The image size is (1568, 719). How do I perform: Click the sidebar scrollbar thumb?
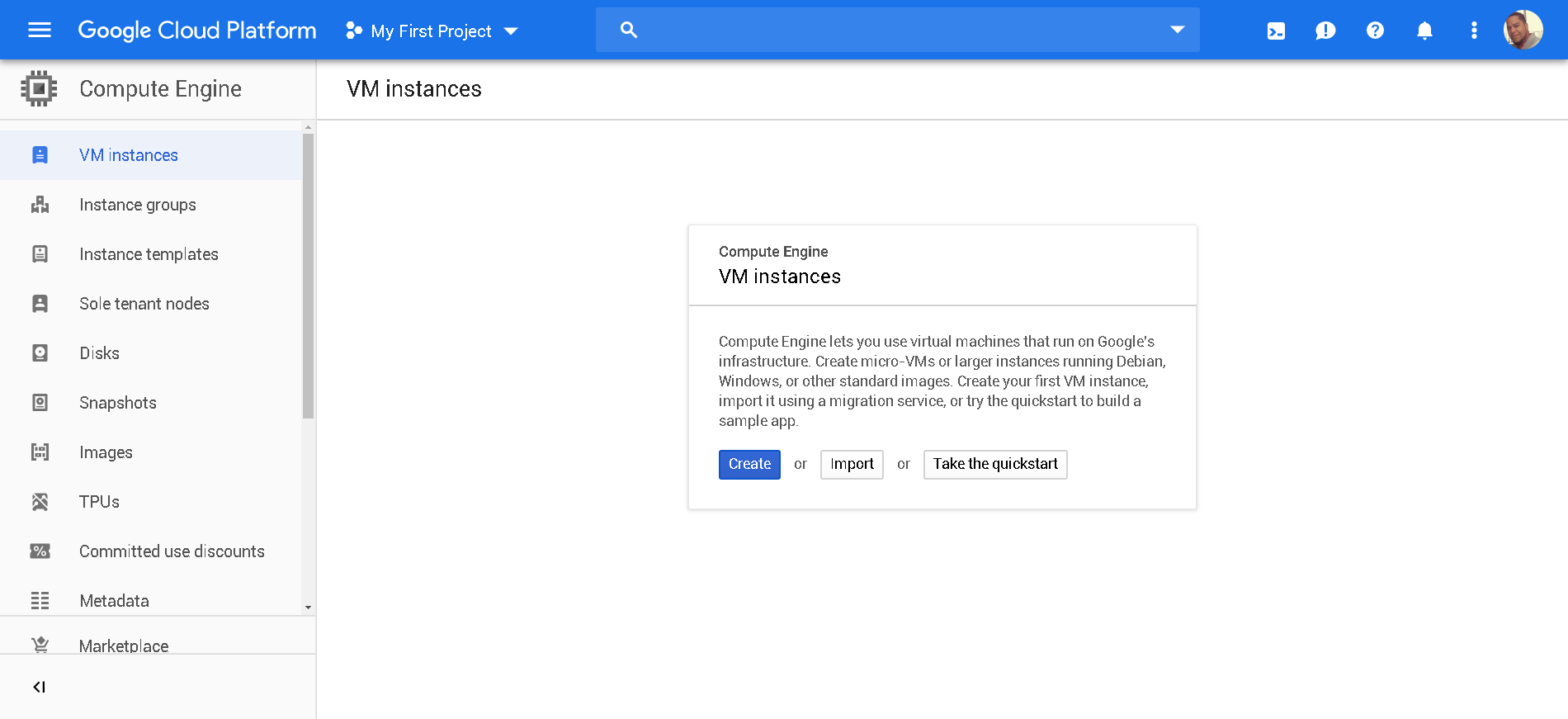[x=308, y=277]
